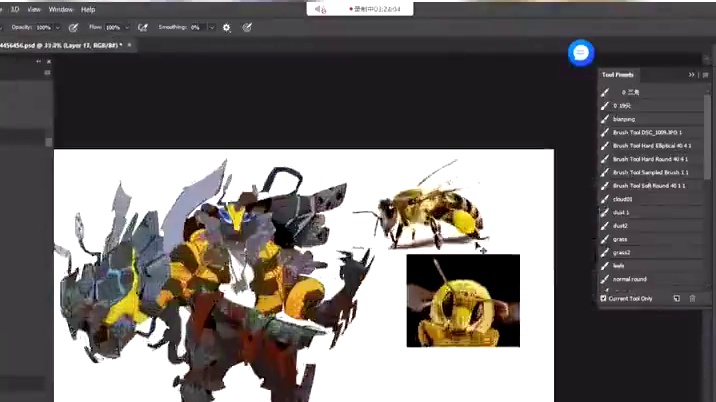Viewport: 716px width, 402px height.
Task: Toggle pressure for opacity icon
Action: pyautogui.click(x=73, y=28)
